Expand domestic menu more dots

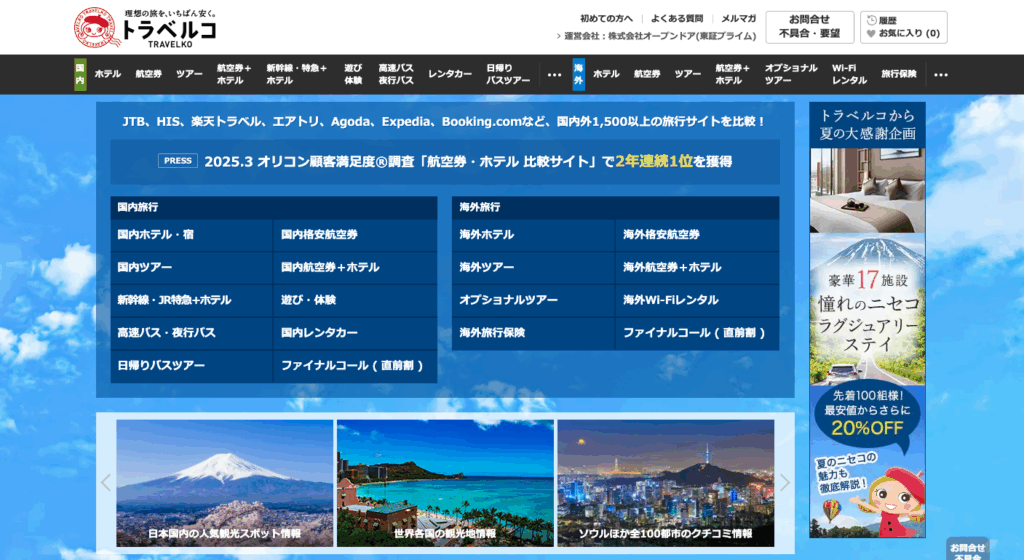click(554, 74)
